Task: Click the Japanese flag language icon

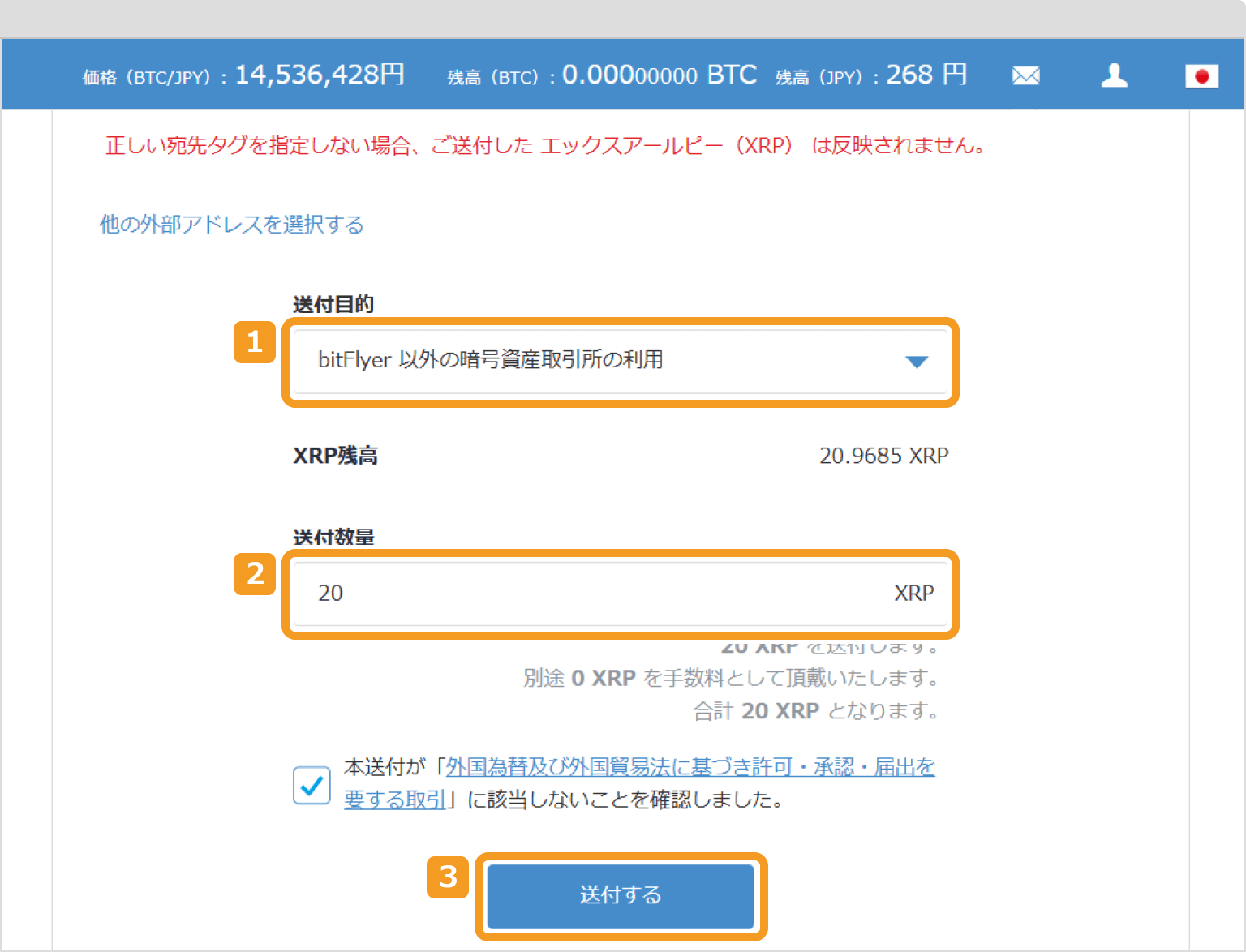Action: [x=1202, y=75]
